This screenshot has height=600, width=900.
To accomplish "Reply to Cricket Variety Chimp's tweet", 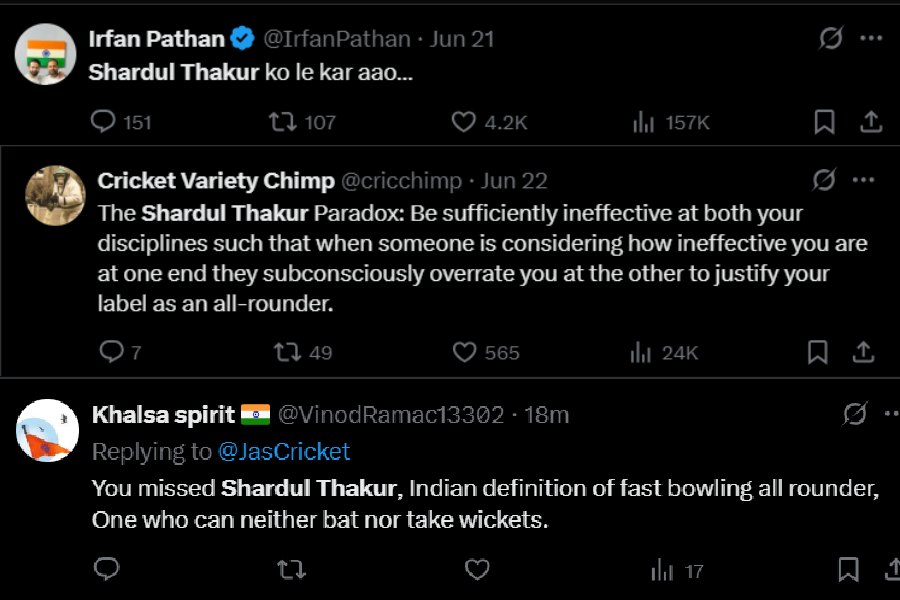I will click(x=112, y=352).
